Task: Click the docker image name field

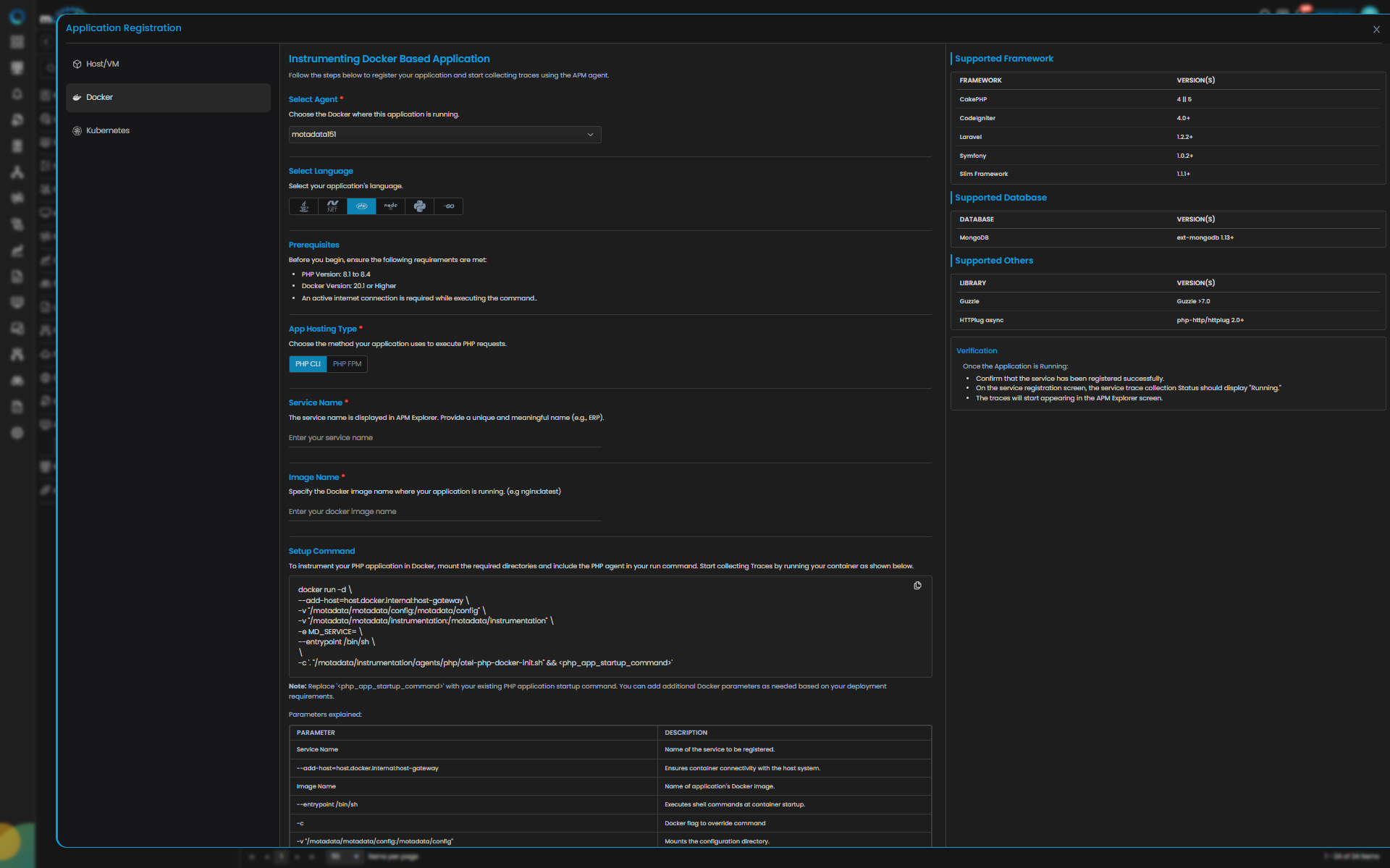Action: pos(445,512)
